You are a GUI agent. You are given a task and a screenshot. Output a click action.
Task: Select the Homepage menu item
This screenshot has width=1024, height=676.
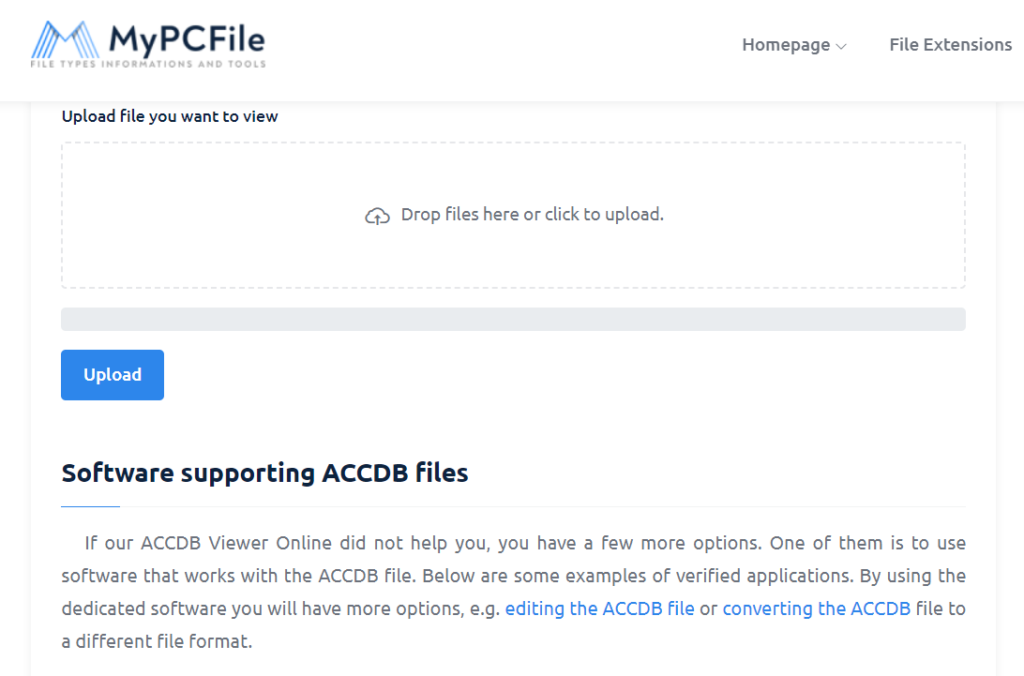[785, 45]
